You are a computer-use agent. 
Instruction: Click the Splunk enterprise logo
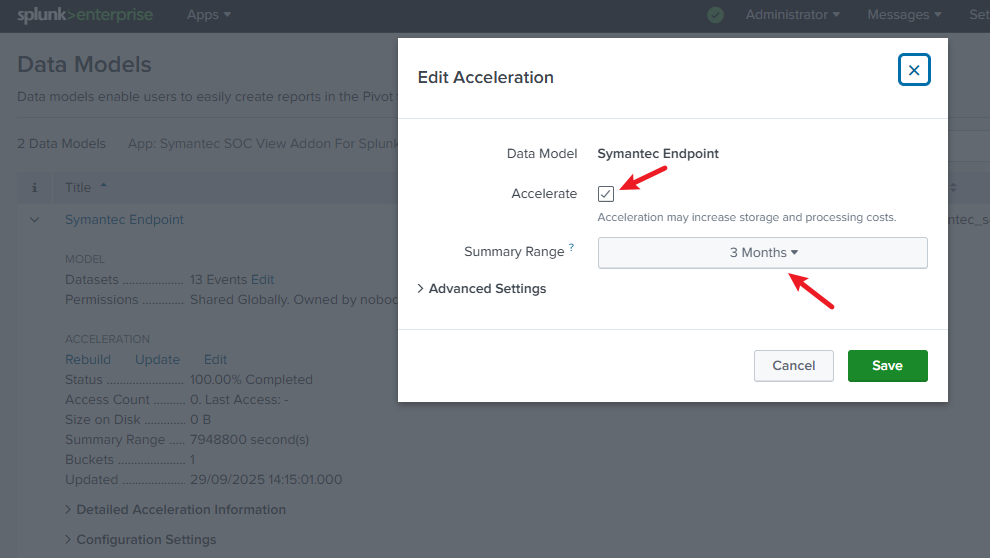tap(83, 15)
